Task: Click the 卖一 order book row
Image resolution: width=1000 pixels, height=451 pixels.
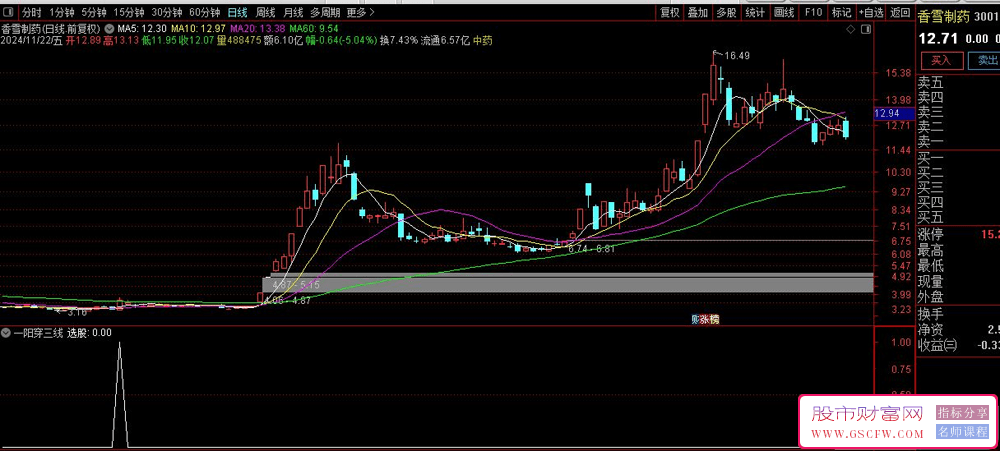Action: pyautogui.click(x=958, y=141)
